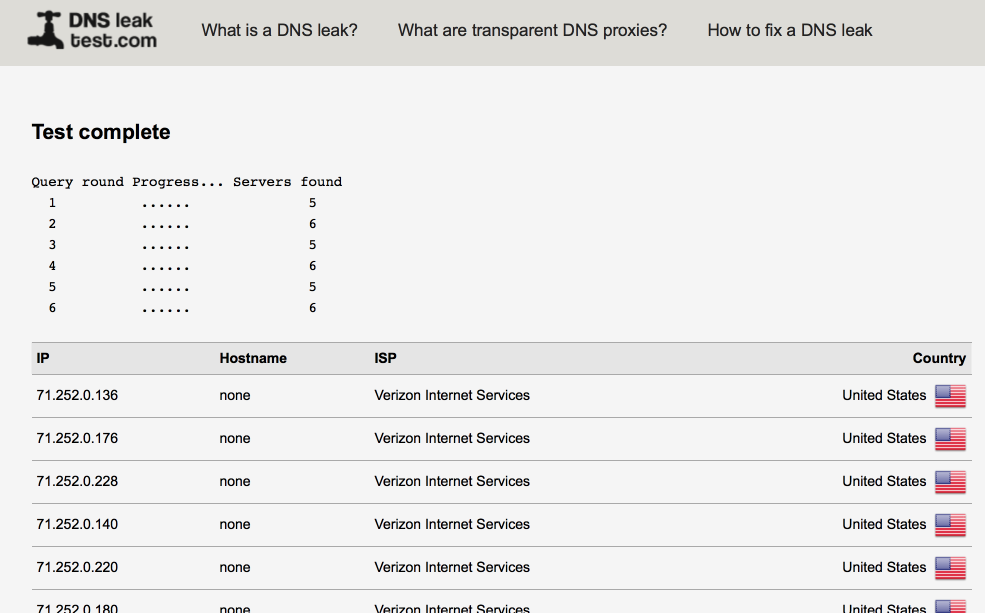Viewport: 985px width, 613px height.
Task: Click the US flag in the 71.252.0.220 row
Action: 950,568
